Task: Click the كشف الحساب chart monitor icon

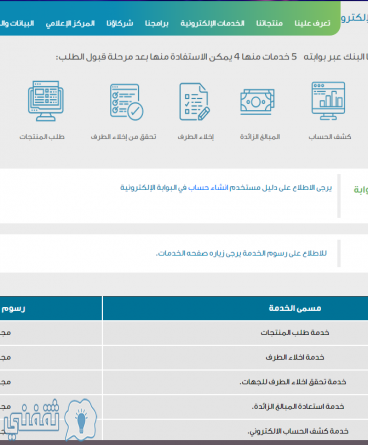Action: [328, 101]
